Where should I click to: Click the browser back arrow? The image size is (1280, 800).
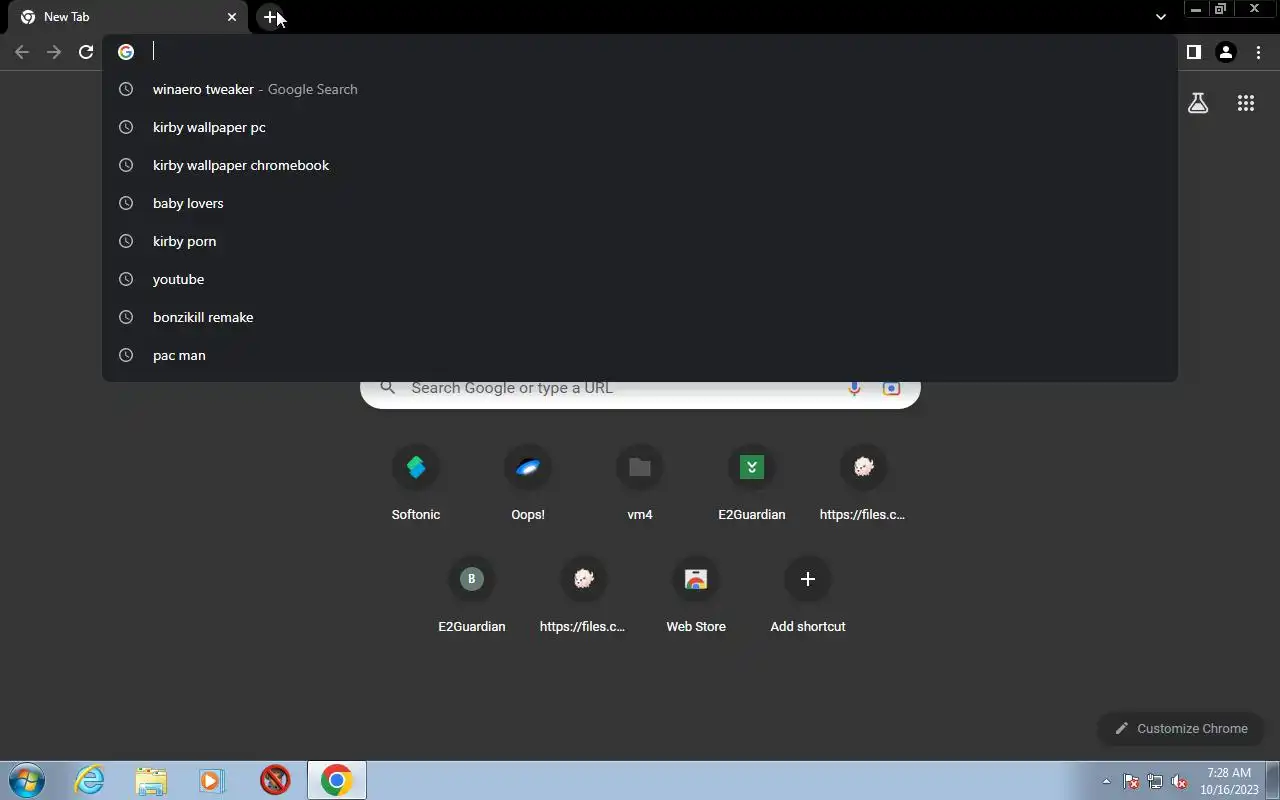tap(22, 52)
